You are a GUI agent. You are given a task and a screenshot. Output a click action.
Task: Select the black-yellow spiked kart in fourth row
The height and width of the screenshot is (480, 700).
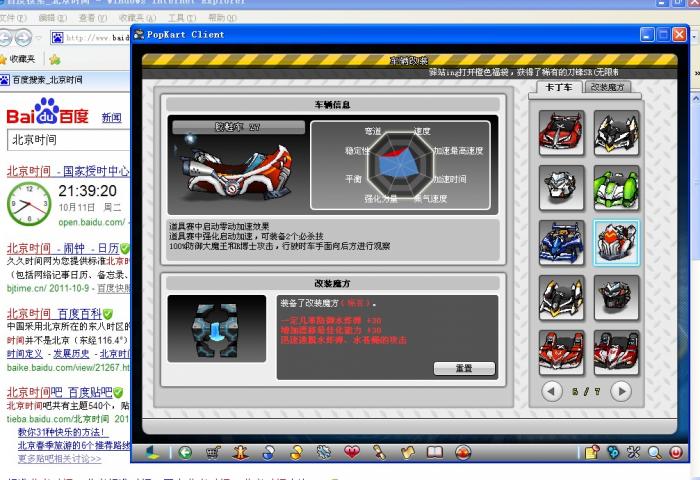tap(561, 298)
